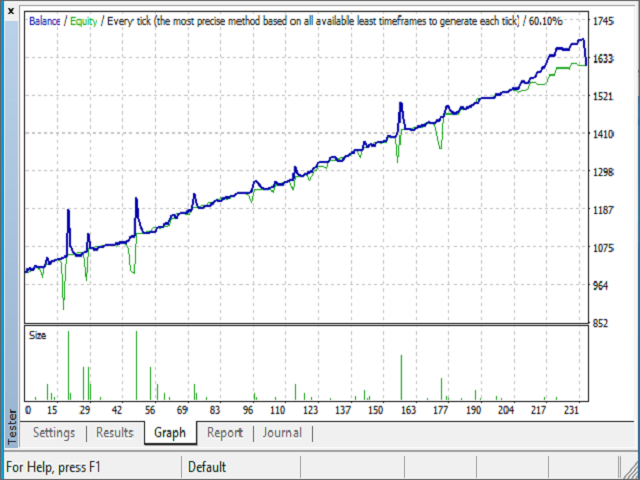Click the 852 value on price axis

click(602, 324)
